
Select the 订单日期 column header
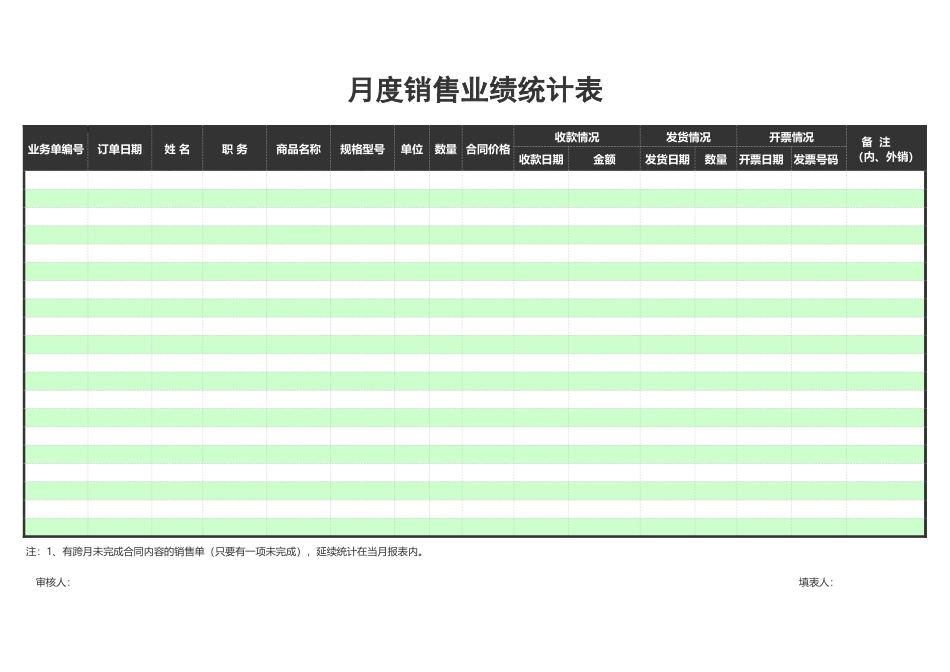pos(119,148)
